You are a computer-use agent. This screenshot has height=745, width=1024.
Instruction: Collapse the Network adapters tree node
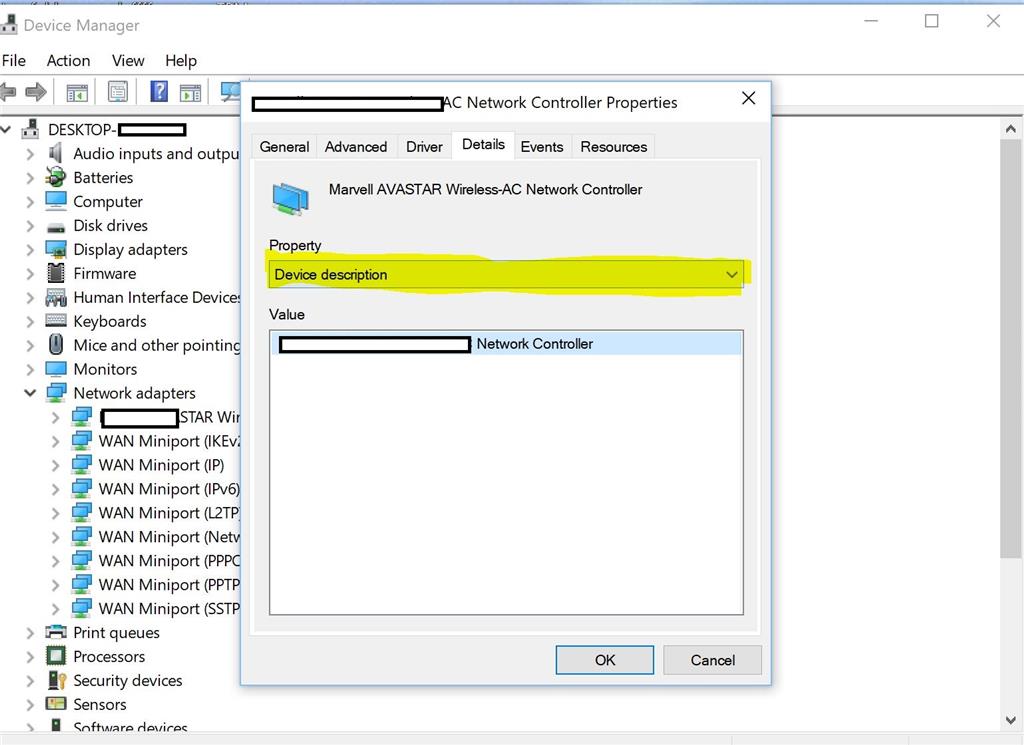pos(29,393)
